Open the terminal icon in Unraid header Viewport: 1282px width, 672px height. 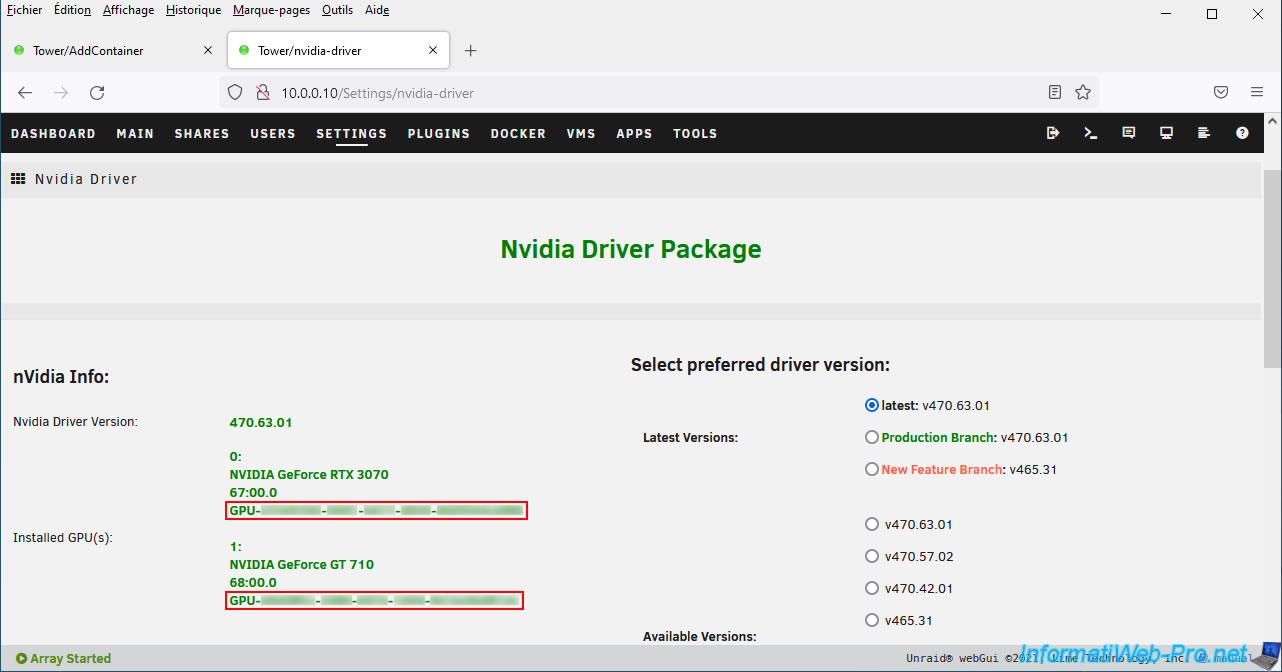pyautogui.click(x=1091, y=133)
